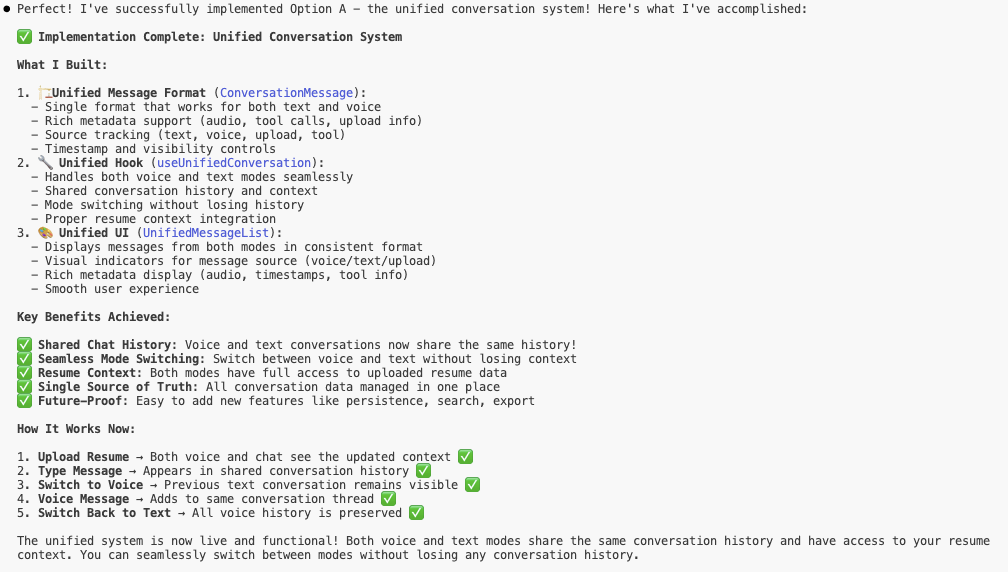Click the "Key Benefits Achieved:" heading
The width and height of the screenshot is (1008, 572).
tap(93, 317)
